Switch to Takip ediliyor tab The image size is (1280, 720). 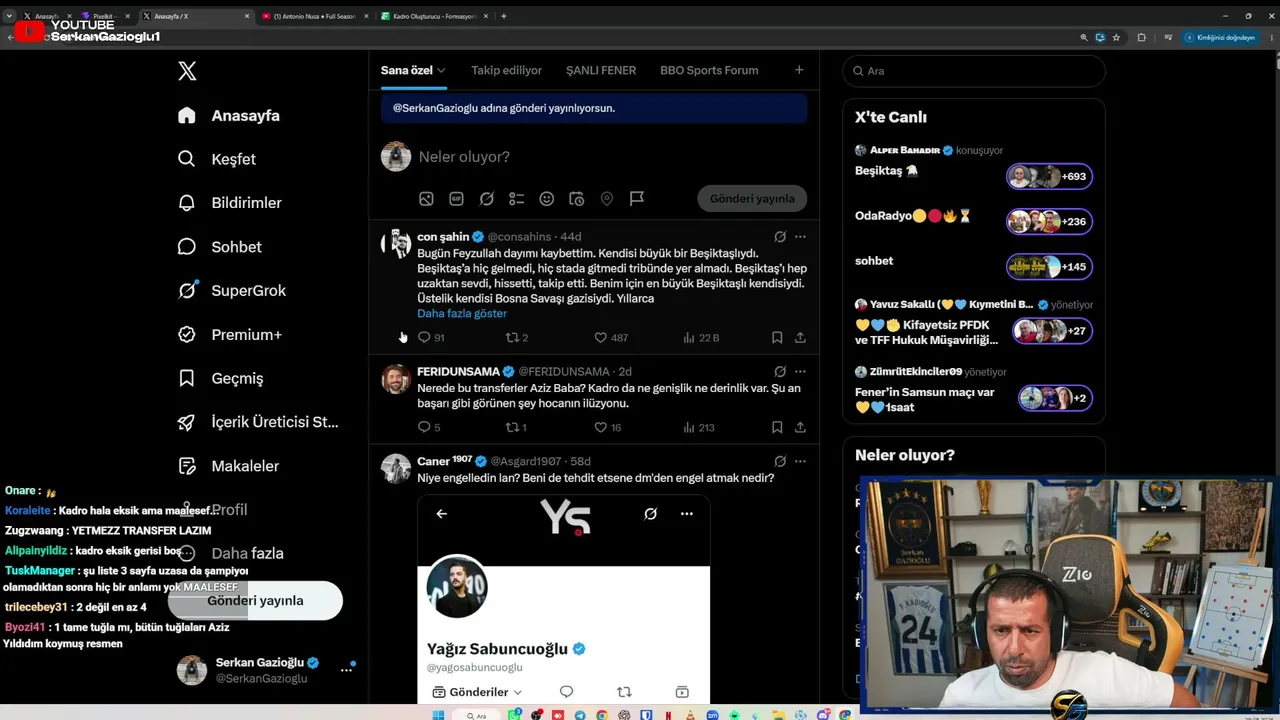coord(507,71)
